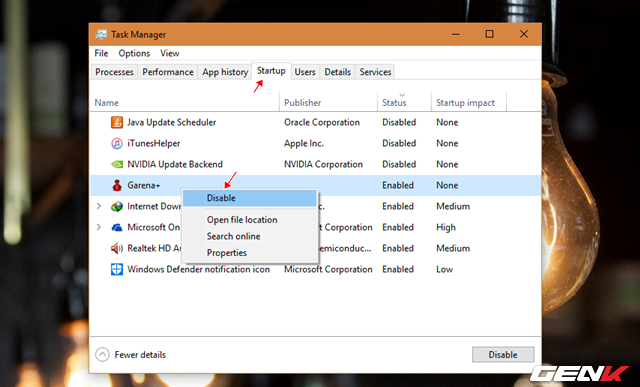Sort by the Name column header
640x387 pixels.
tap(184, 102)
